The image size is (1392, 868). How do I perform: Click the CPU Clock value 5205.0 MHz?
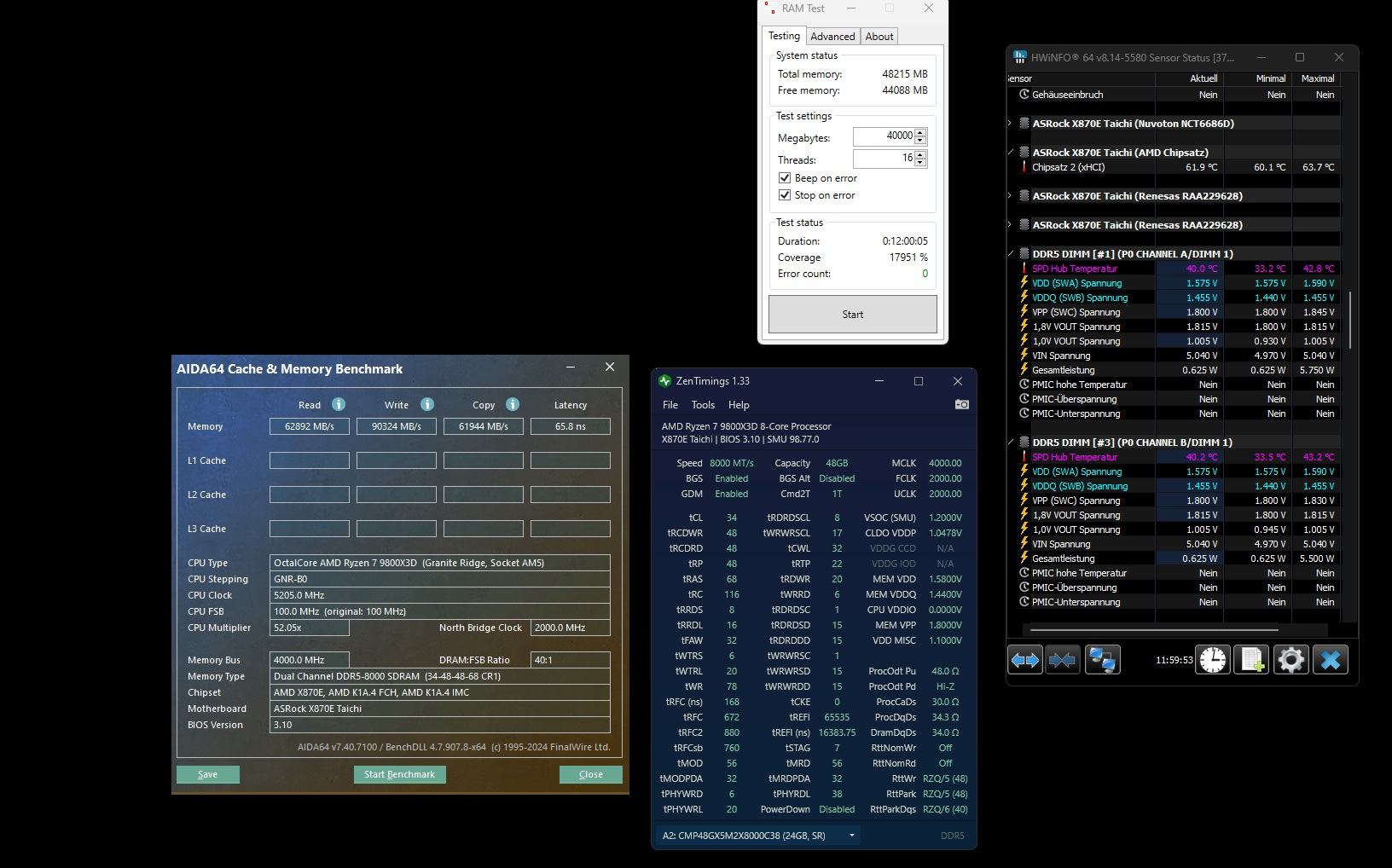click(440, 595)
